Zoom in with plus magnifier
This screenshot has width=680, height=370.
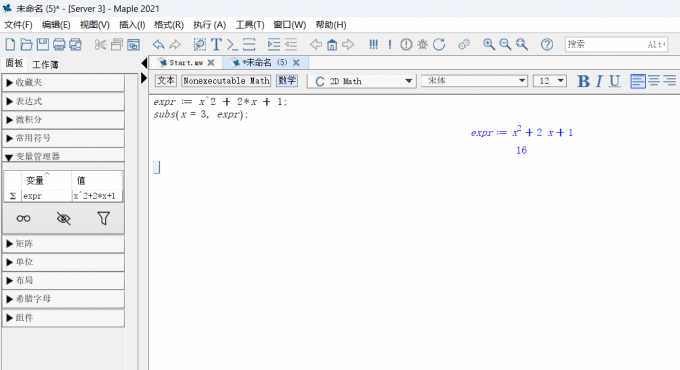489,44
